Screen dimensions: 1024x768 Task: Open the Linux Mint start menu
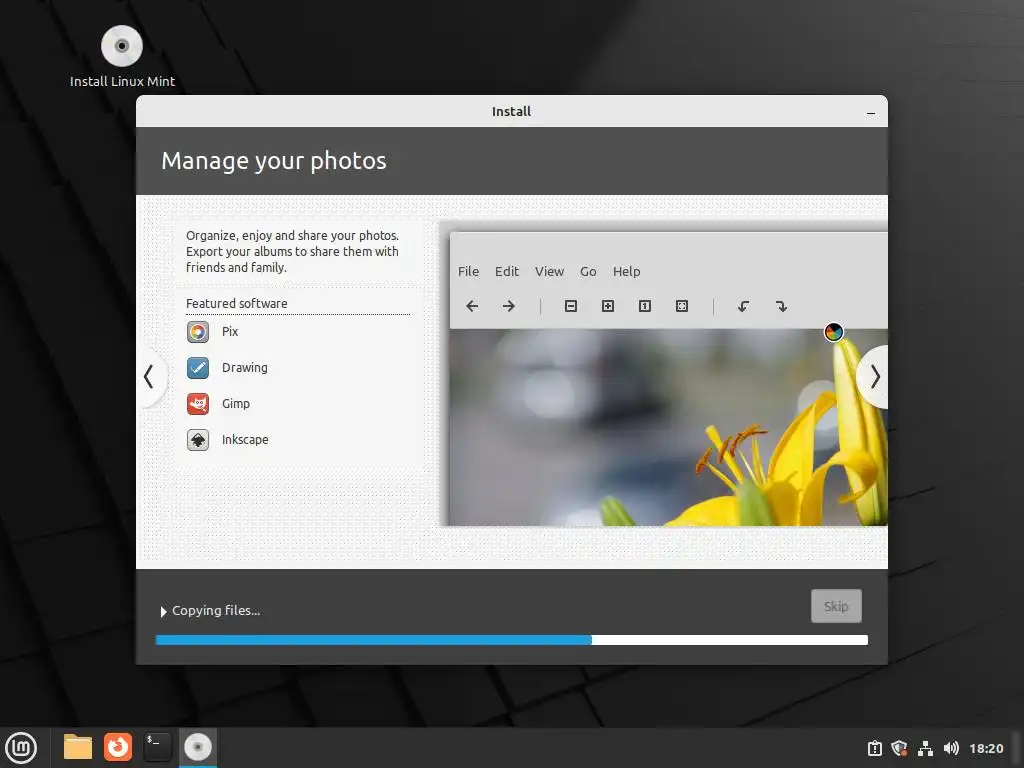click(21, 748)
